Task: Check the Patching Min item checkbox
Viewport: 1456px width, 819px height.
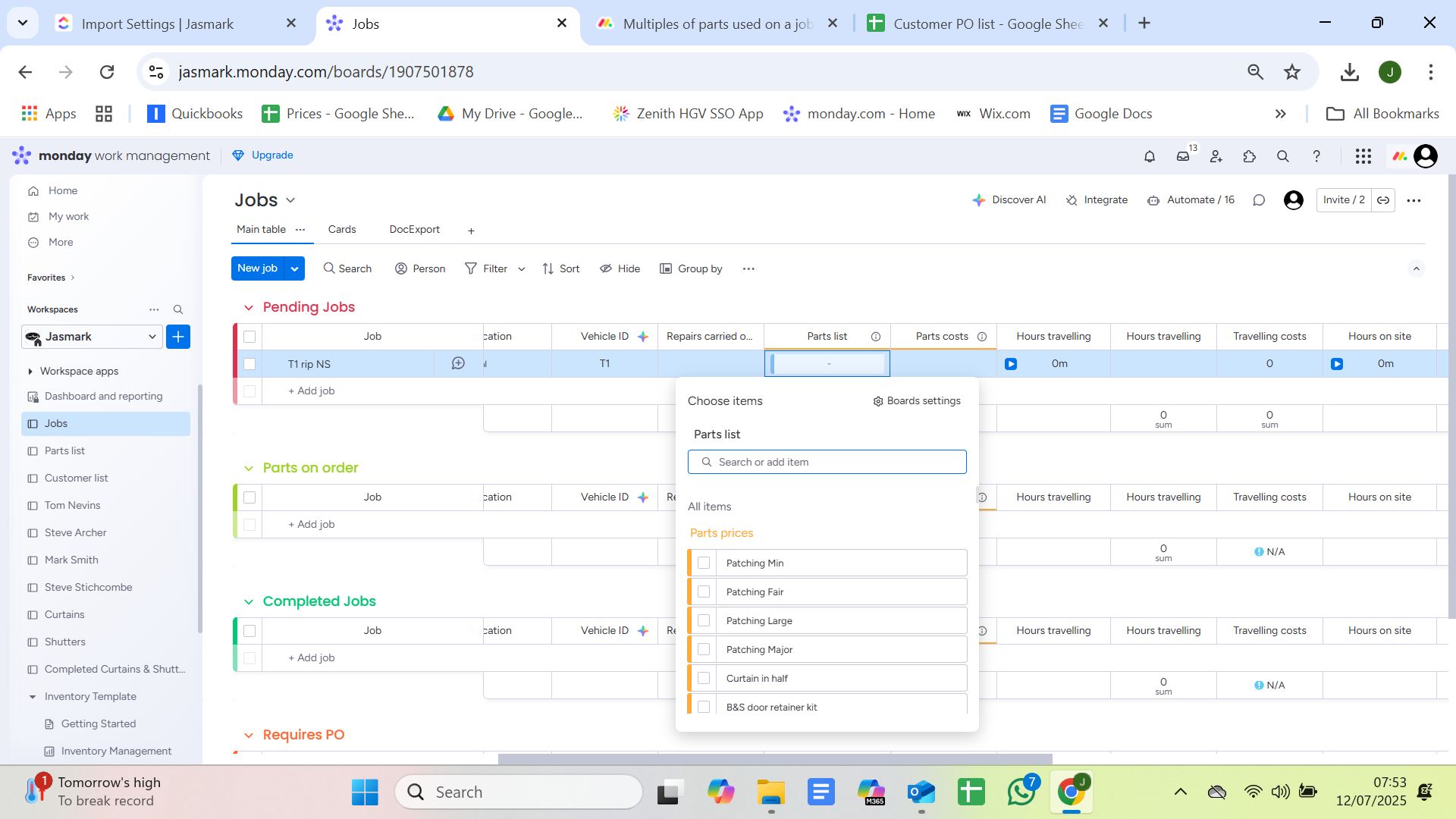Action: click(x=704, y=563)
